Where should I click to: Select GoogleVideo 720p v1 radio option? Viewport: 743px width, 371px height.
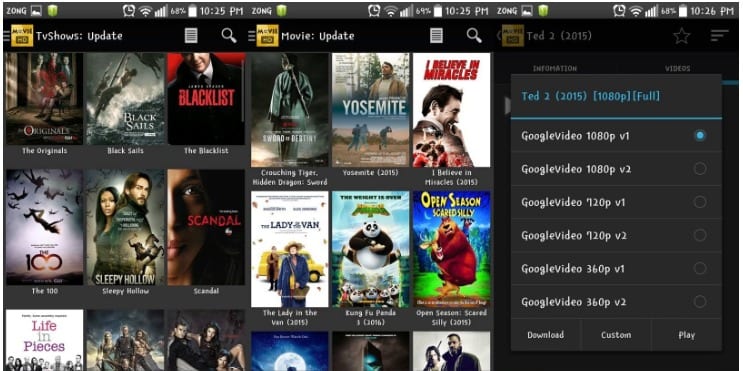point(700,202)
